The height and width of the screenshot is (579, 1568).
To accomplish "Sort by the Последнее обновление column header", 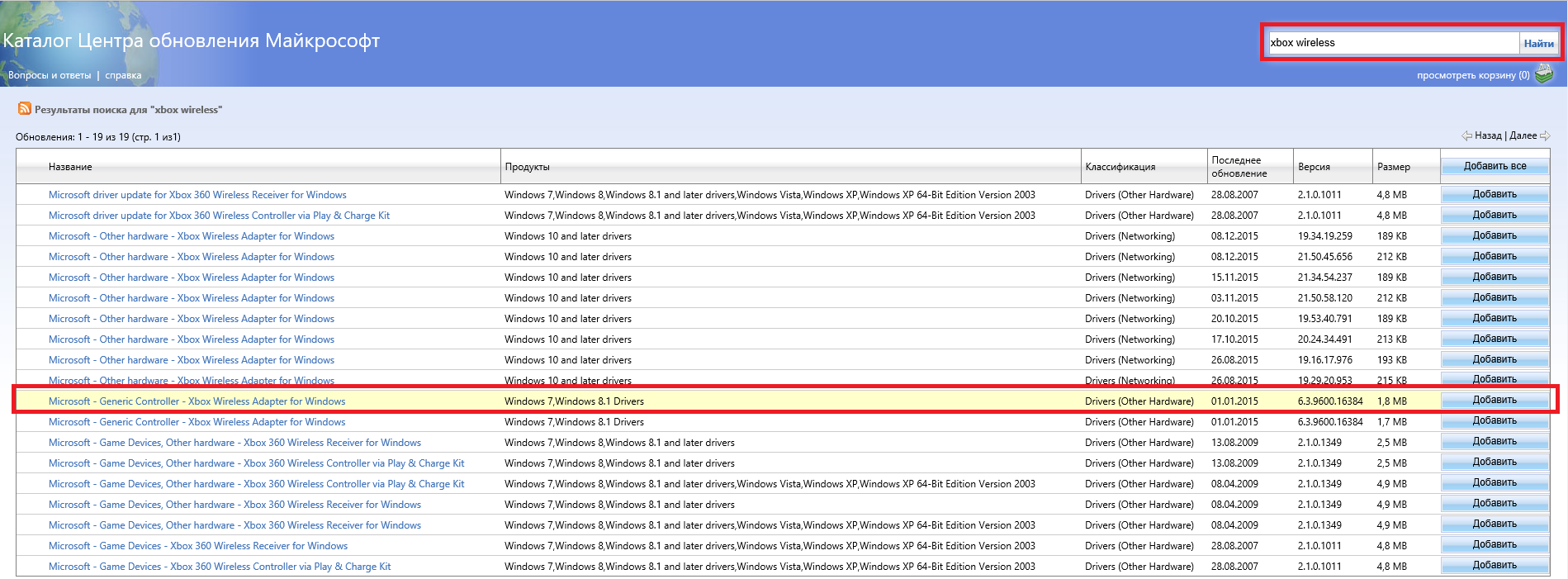I will tap(1239, 167).
